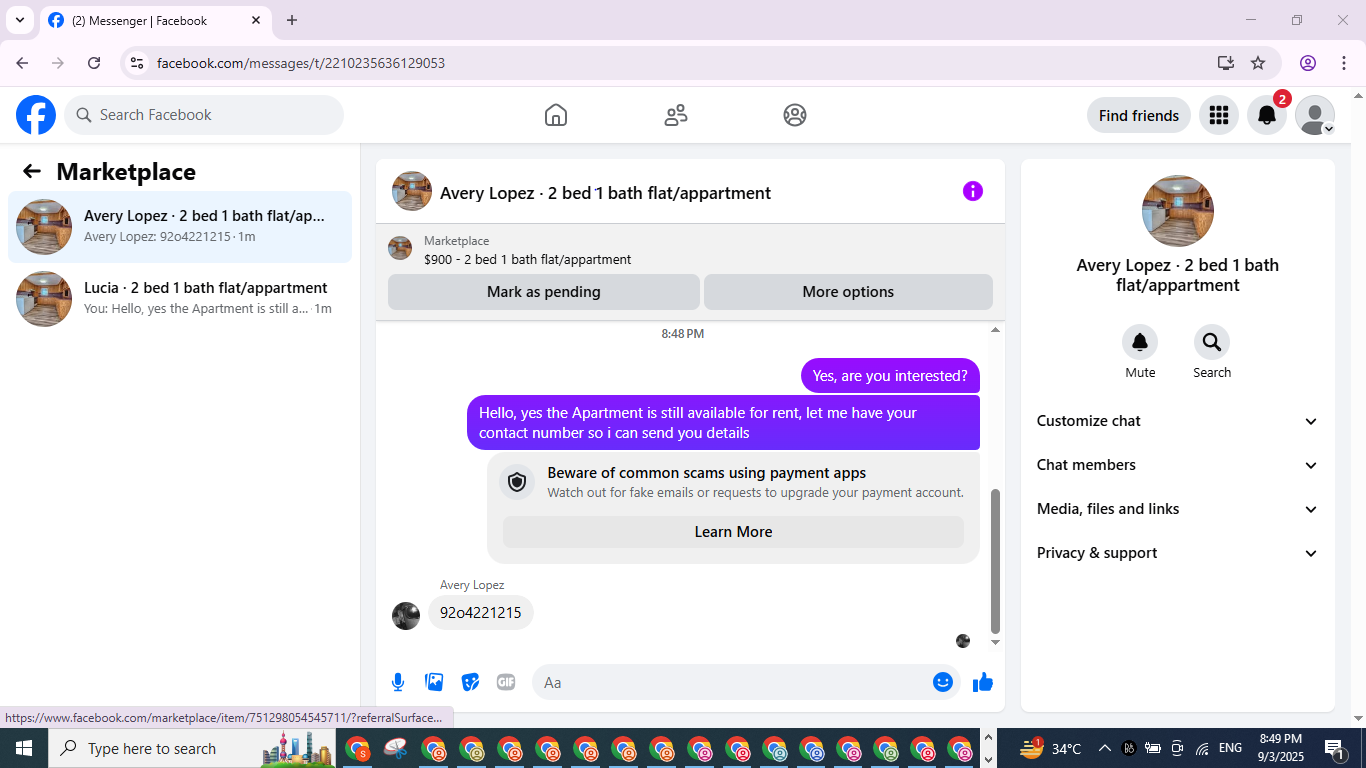
Task: Click the chat scrollbar up arrow
Action: (x=995, y=330)
